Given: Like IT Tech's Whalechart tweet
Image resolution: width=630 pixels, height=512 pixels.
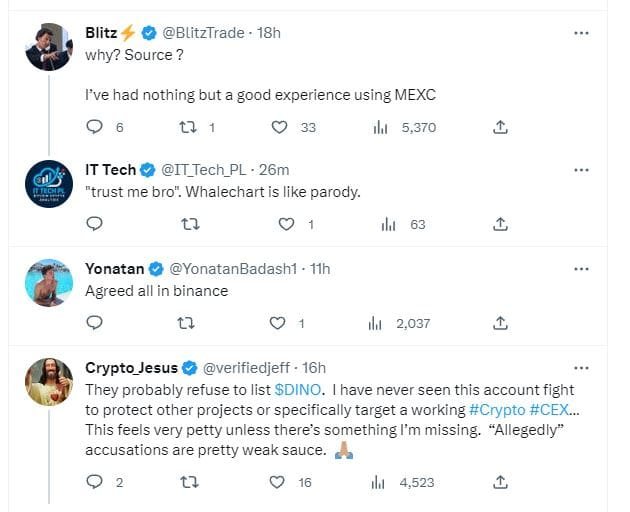Looking at the screenshot, I should pyautogui.click(x=286, y=224).
